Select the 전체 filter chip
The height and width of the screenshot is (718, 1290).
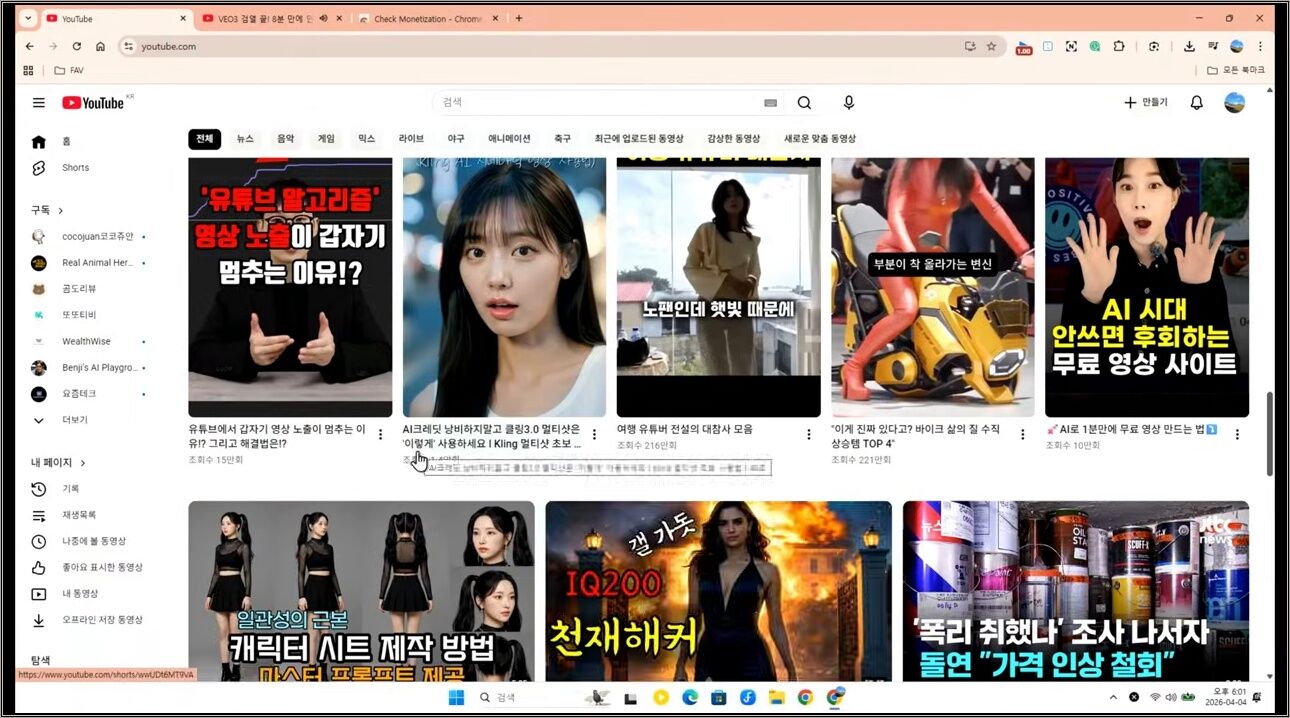(205, 139)
